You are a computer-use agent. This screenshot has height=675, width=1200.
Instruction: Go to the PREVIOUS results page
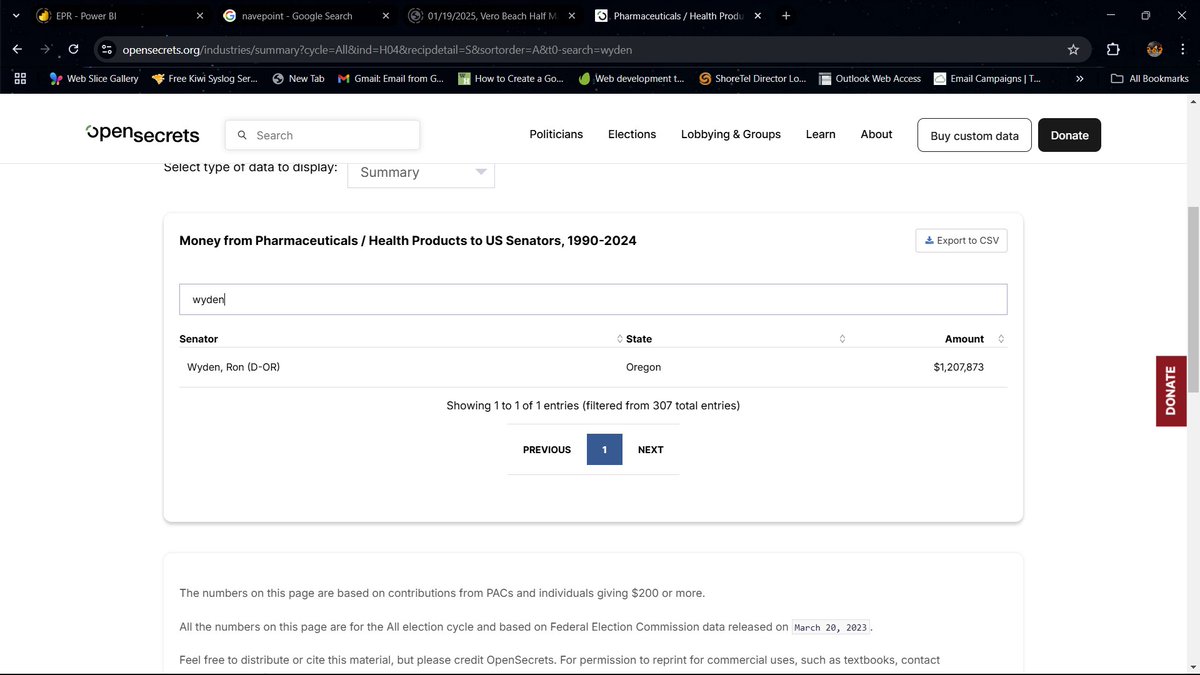[547, 450]
